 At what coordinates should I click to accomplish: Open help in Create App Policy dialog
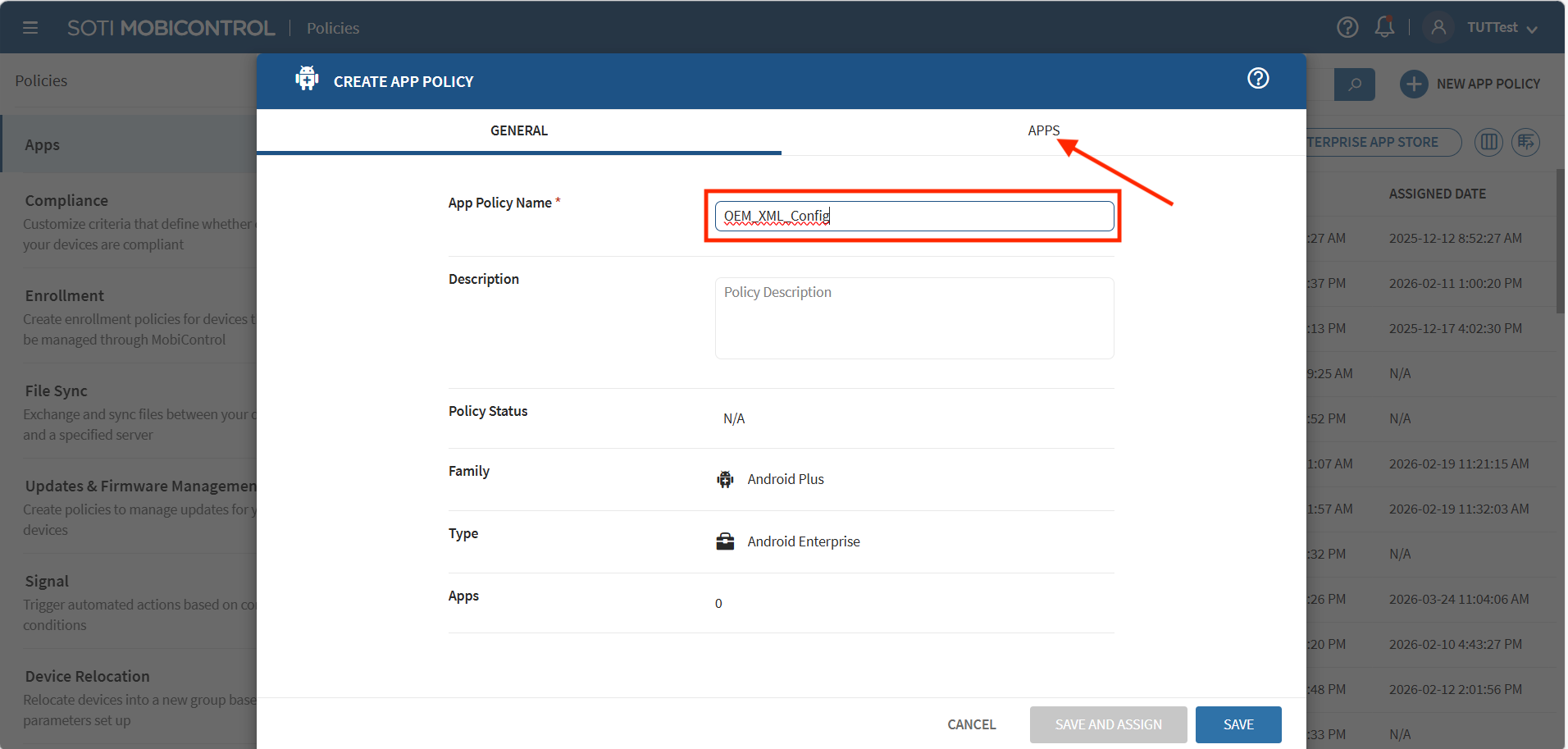tap(1258, 79)
